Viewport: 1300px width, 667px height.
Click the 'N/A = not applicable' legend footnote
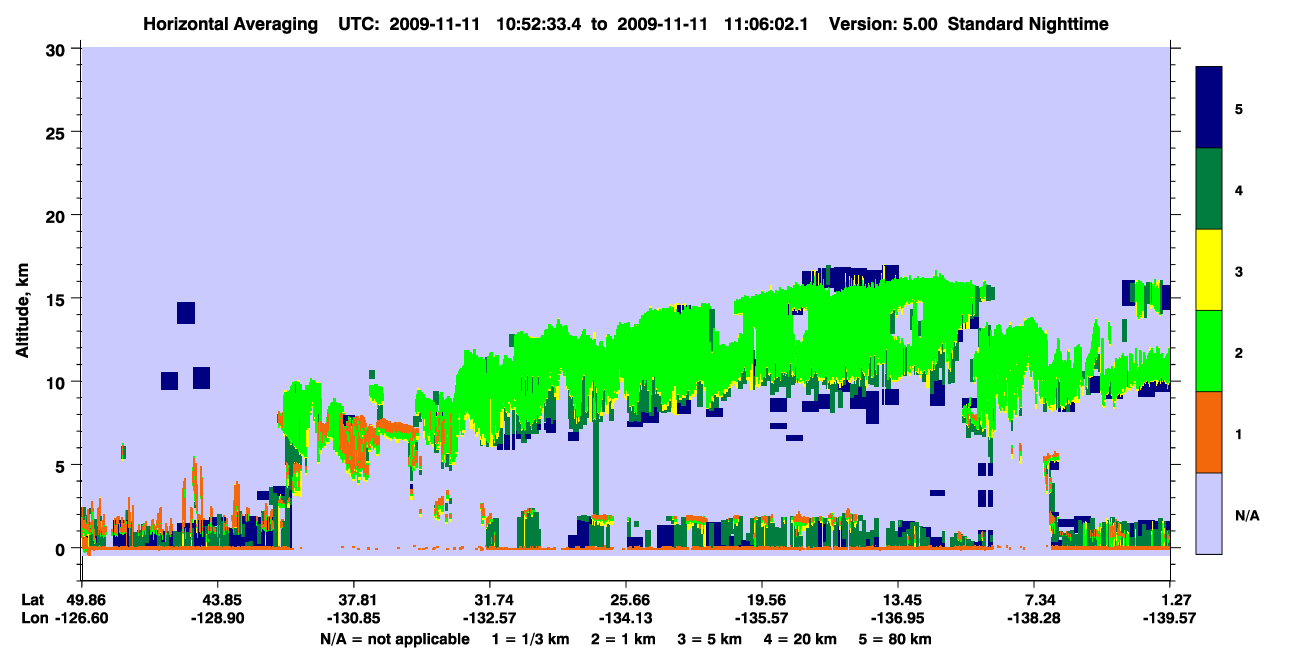click(394, 638)
